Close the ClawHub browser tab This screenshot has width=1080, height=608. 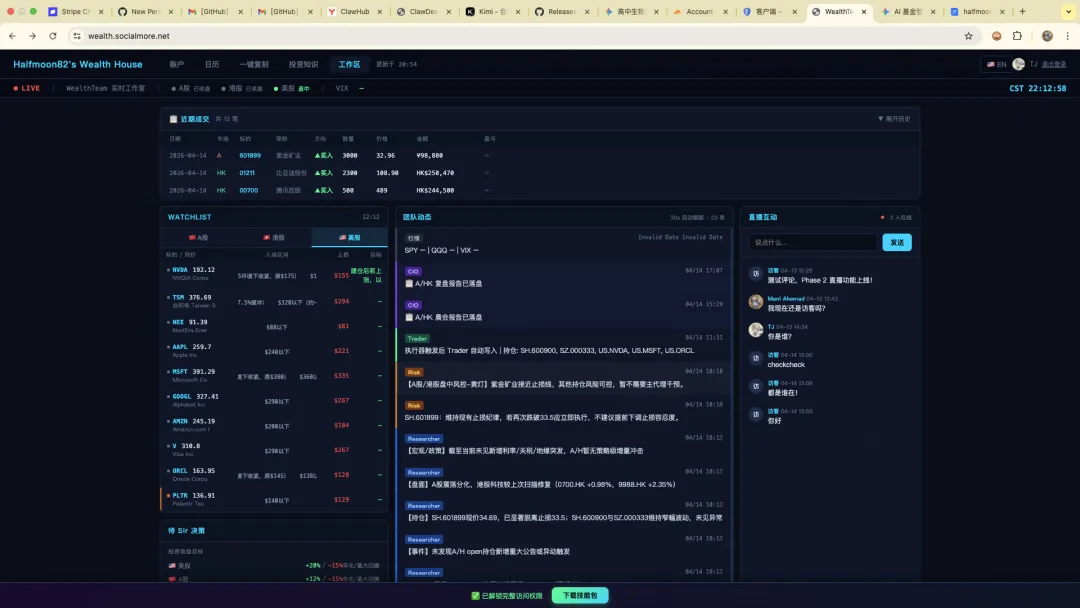pos(380,12)
